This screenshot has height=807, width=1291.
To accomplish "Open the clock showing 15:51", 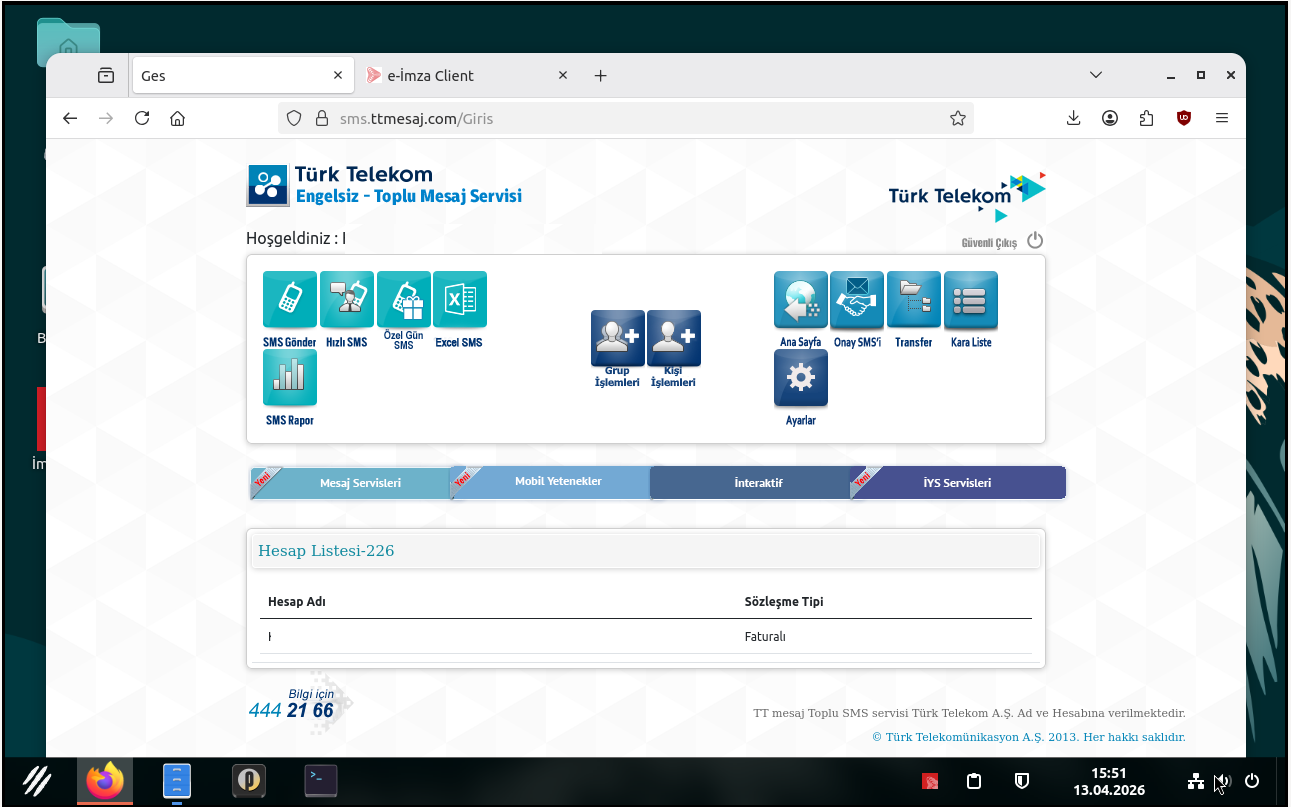I will (1108, 781).
